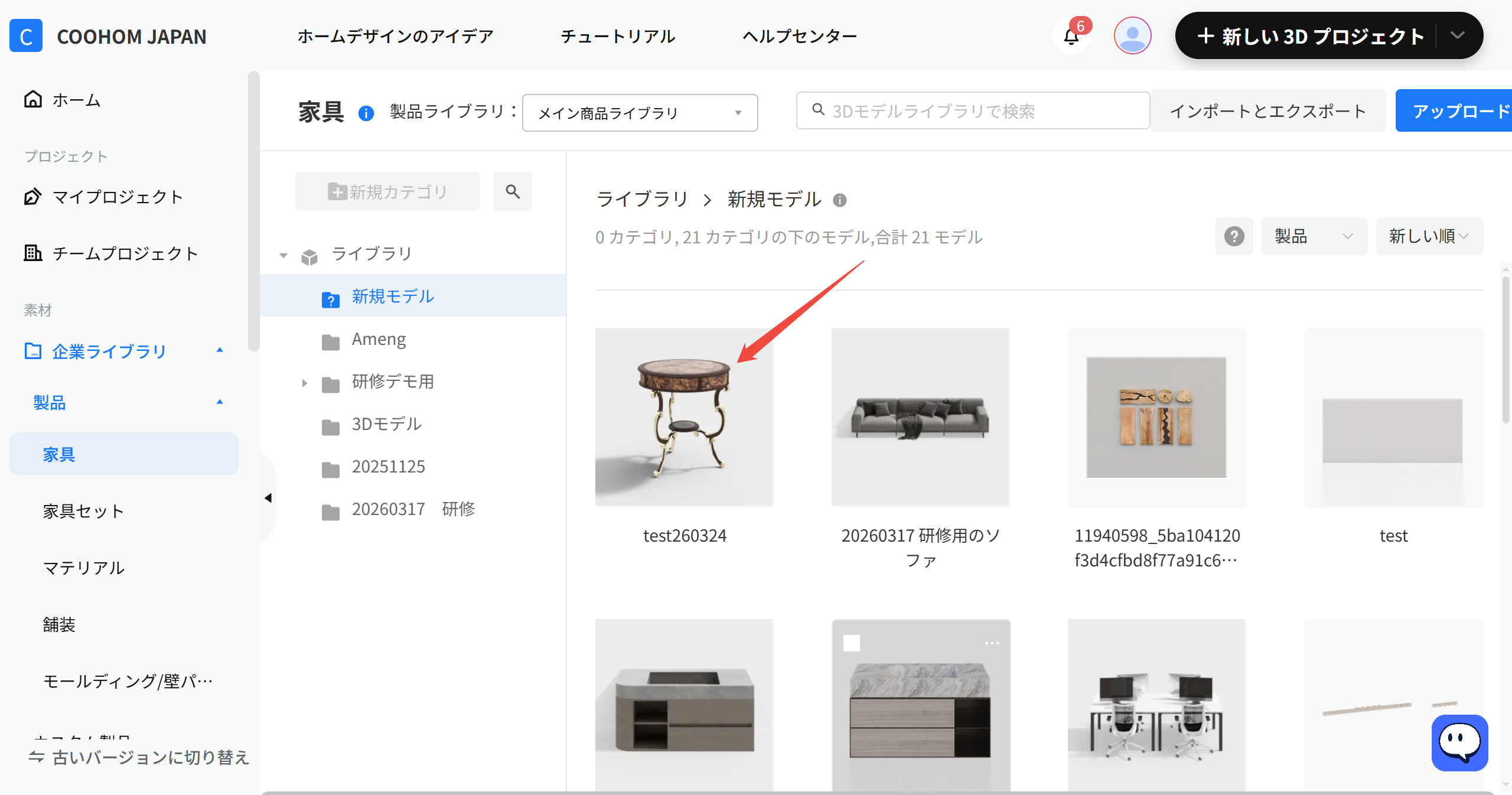The height and width of the screenshot is (795, 1512).
Task: Open the 20260317 研修用のソファ thumbnail
Action: click(921, 417)
